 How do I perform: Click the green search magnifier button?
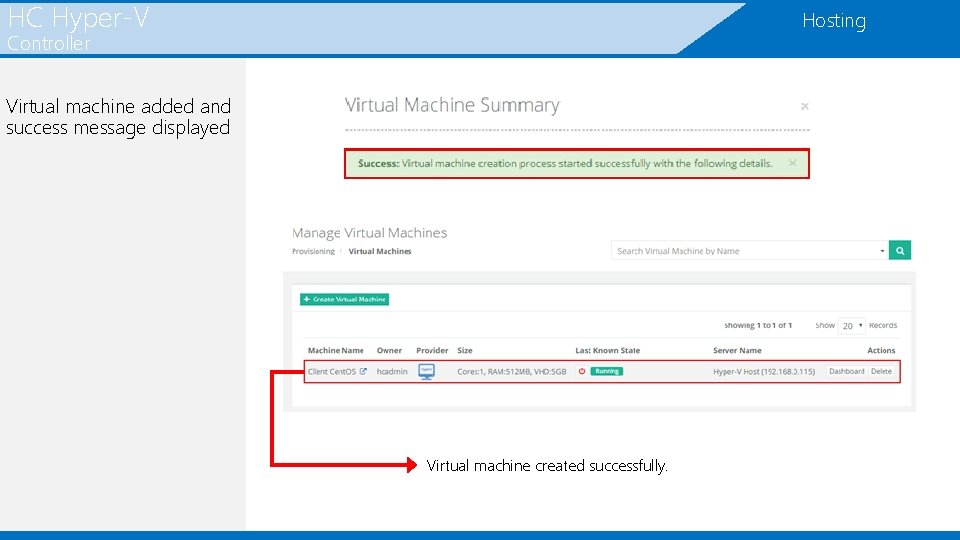(x=899, y=250)
